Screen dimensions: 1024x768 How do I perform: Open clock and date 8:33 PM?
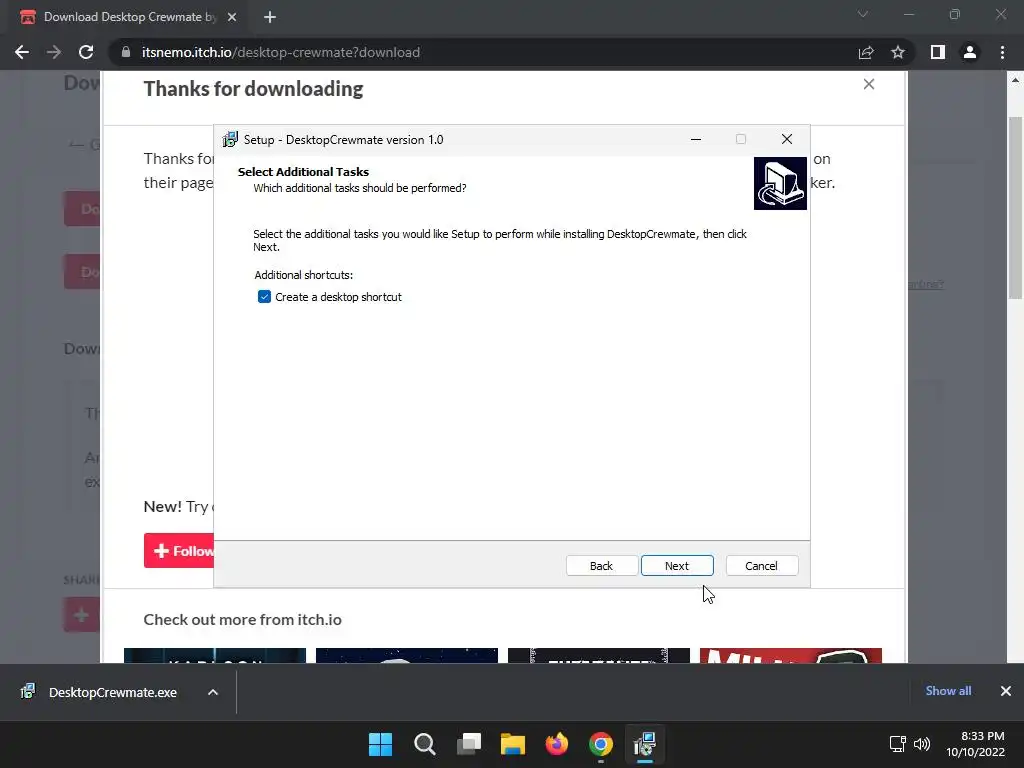point(975,744)
